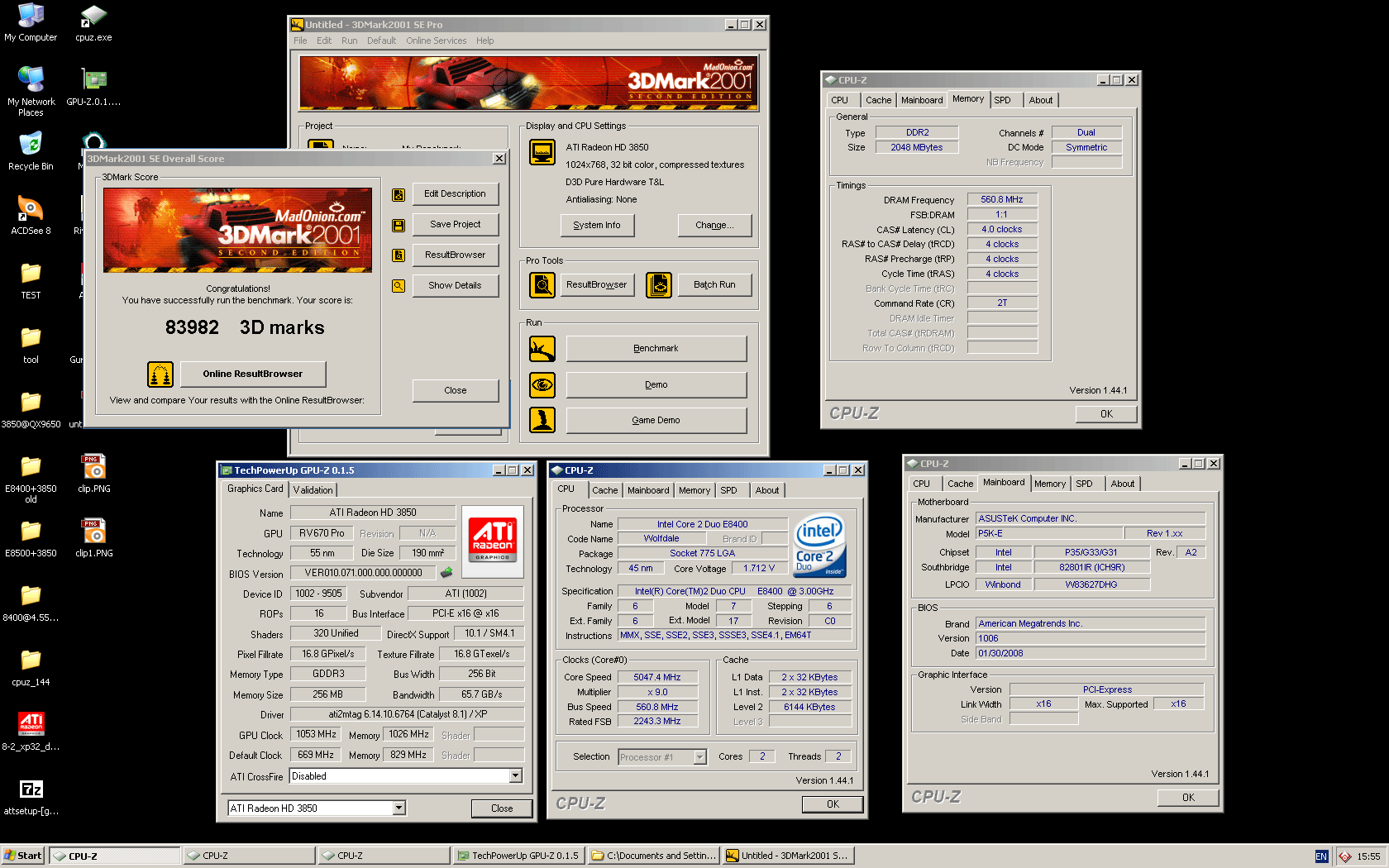
Task: Open the Help menu in 3DMark2001
Action: 484,41
